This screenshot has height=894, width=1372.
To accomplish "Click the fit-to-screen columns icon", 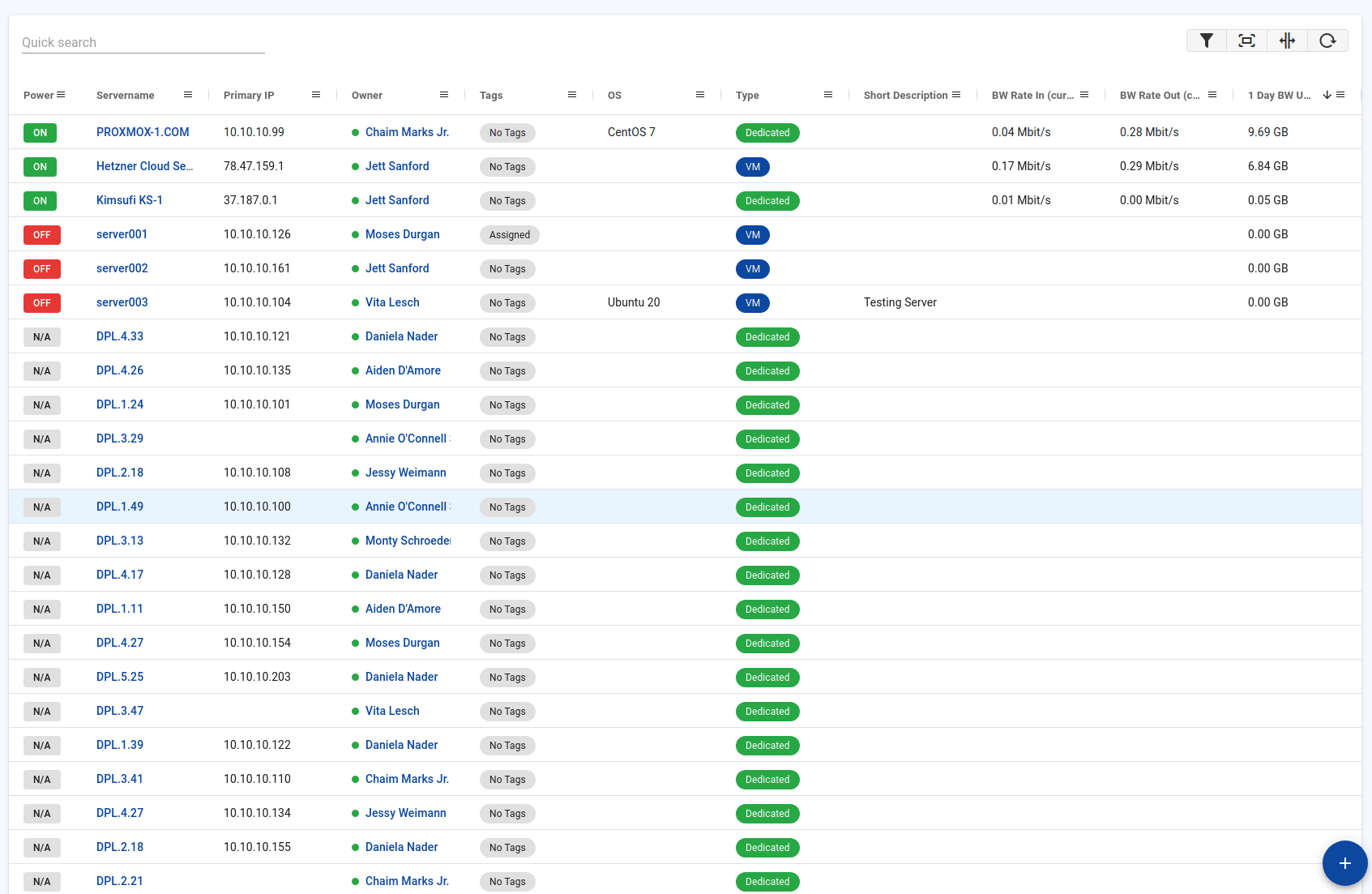I will pos(1246,41).
